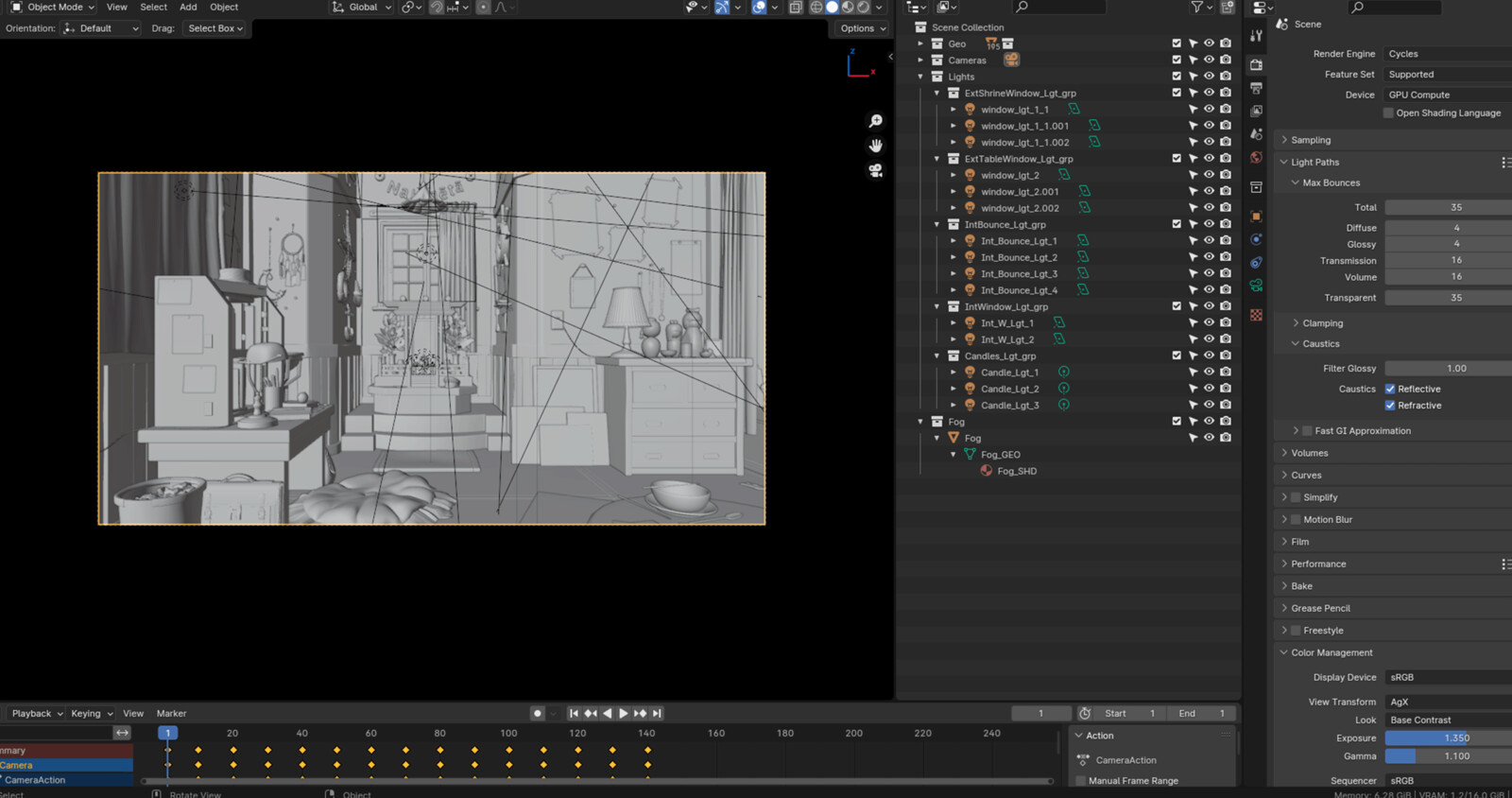Expand the Geo collection in outliner

coord(920,43)
